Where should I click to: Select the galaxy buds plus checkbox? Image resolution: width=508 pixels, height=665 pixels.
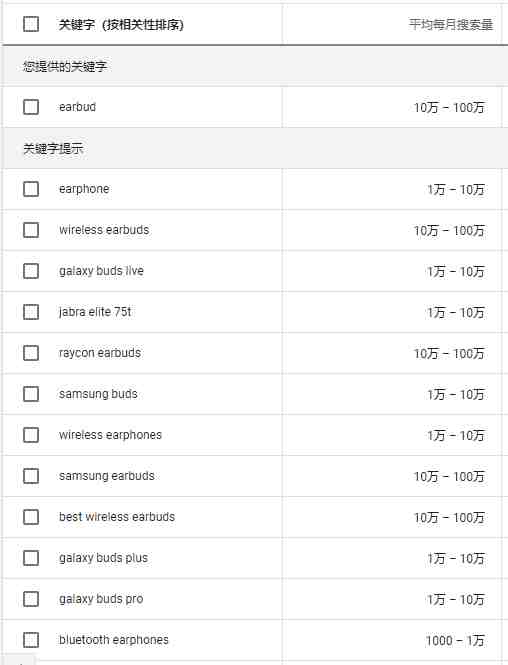[31, 558]
